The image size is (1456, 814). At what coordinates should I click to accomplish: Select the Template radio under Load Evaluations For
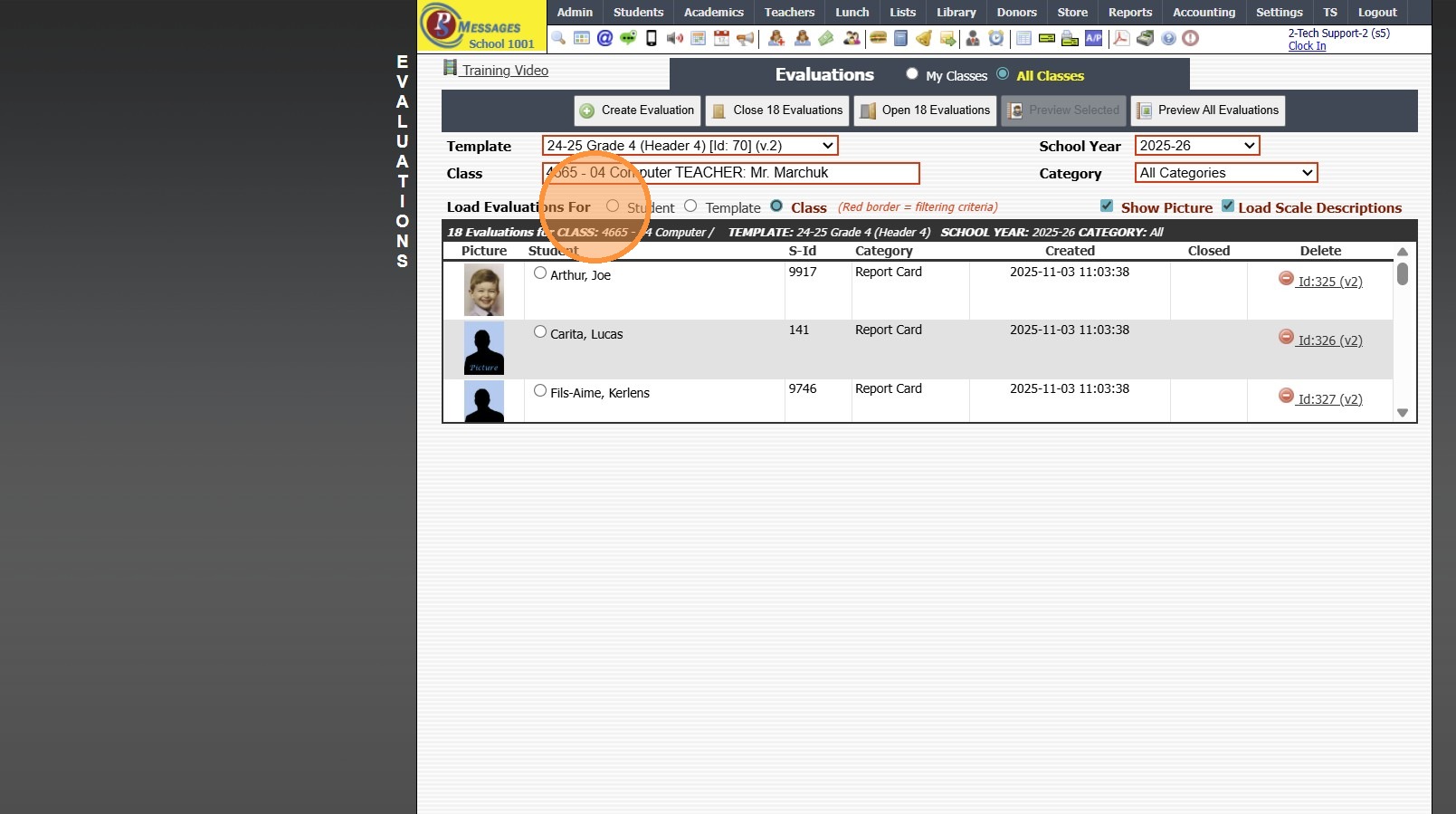pyautogui.click(x=691, y=206)
